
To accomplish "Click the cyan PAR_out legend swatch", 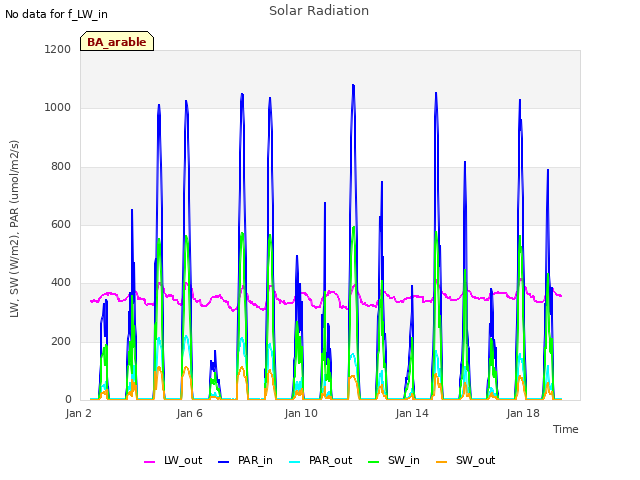I will point(294,462).
